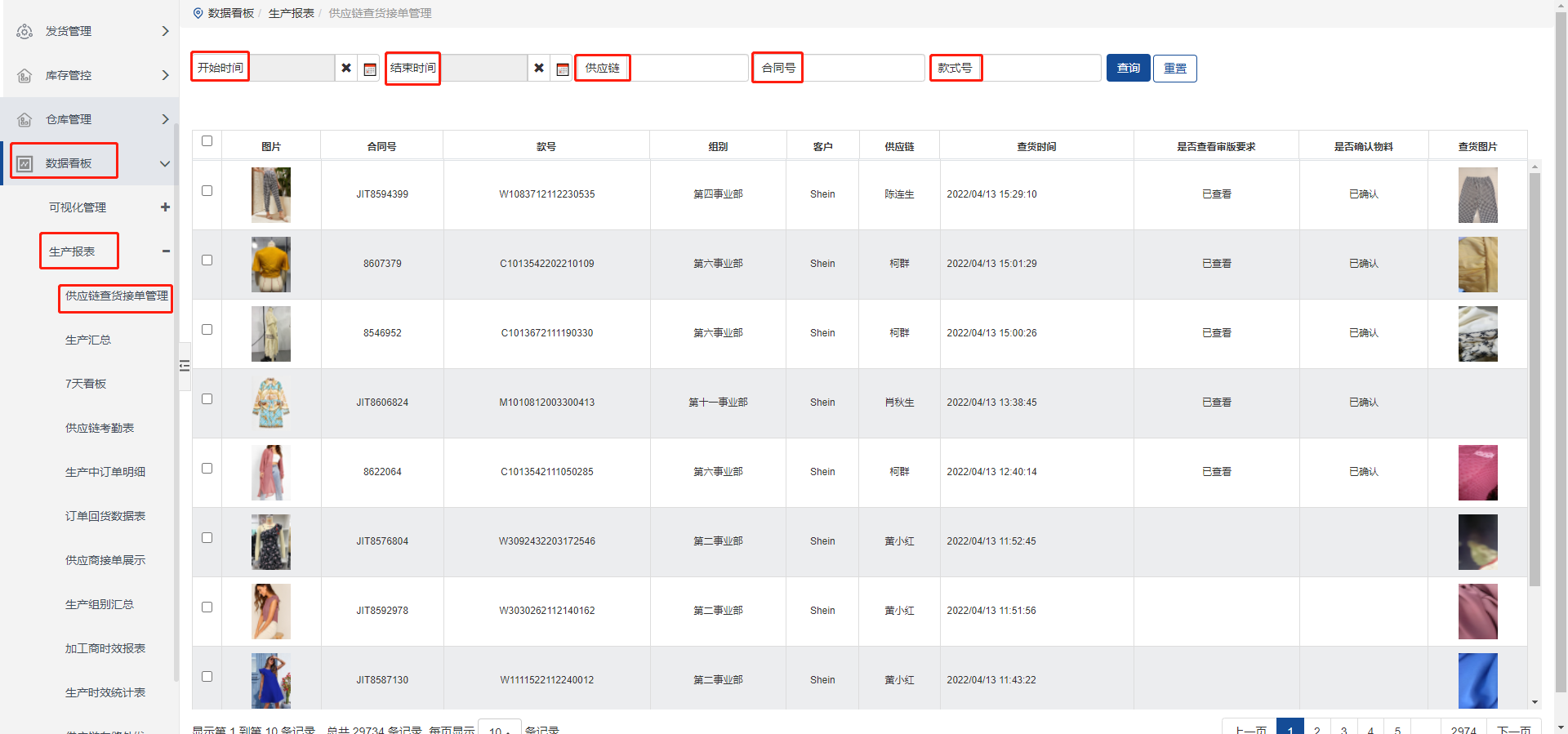This screenshot has height=734, width=1568.
Task: Click the 发货管理 sidebar icon
Action: click(x=24, y=31)
